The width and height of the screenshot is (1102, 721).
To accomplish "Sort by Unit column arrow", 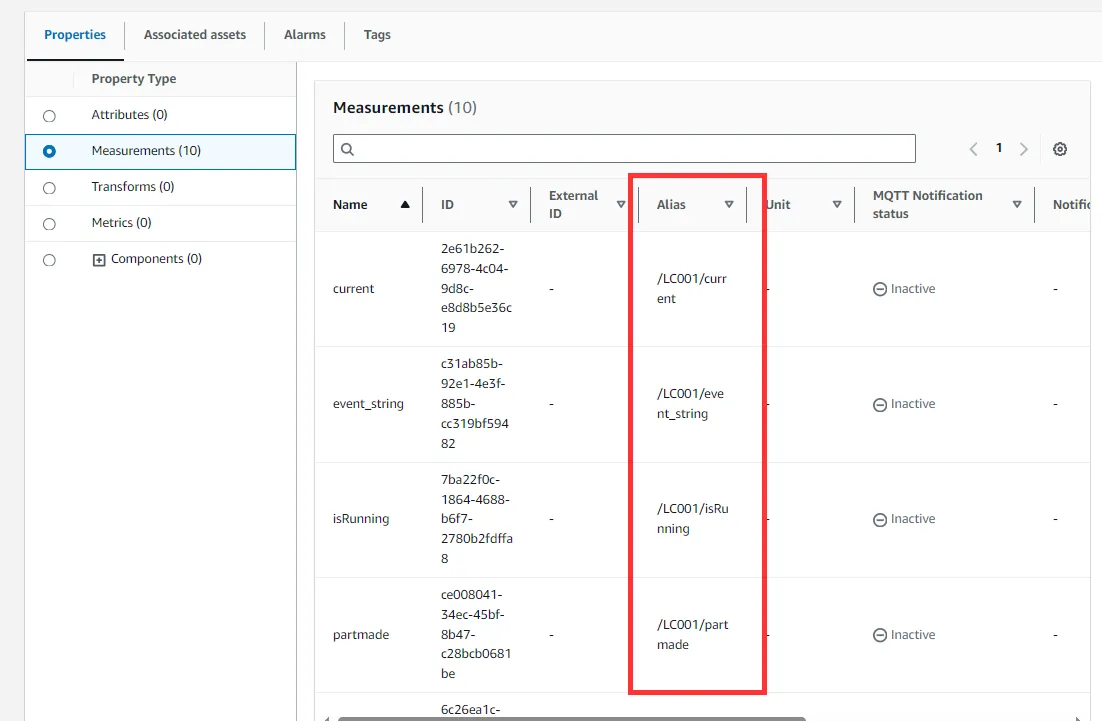I will [837, 204].
